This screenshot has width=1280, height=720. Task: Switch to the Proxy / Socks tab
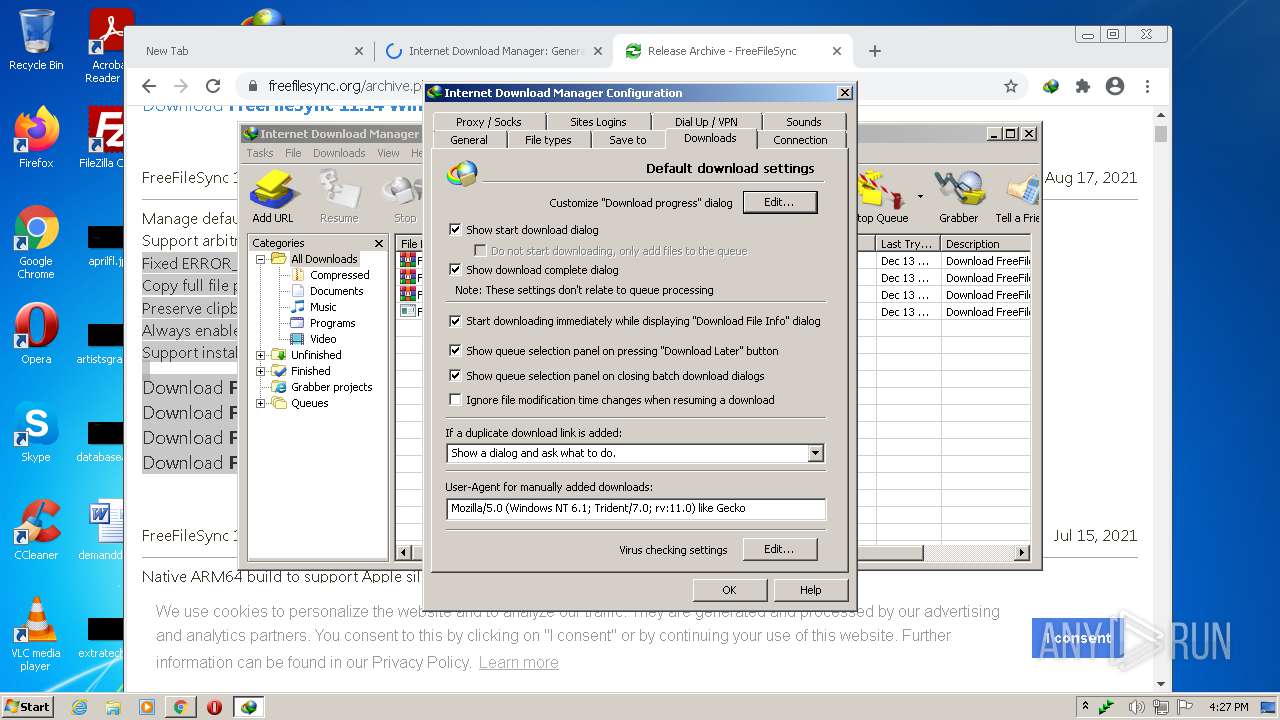coord(488,122)
